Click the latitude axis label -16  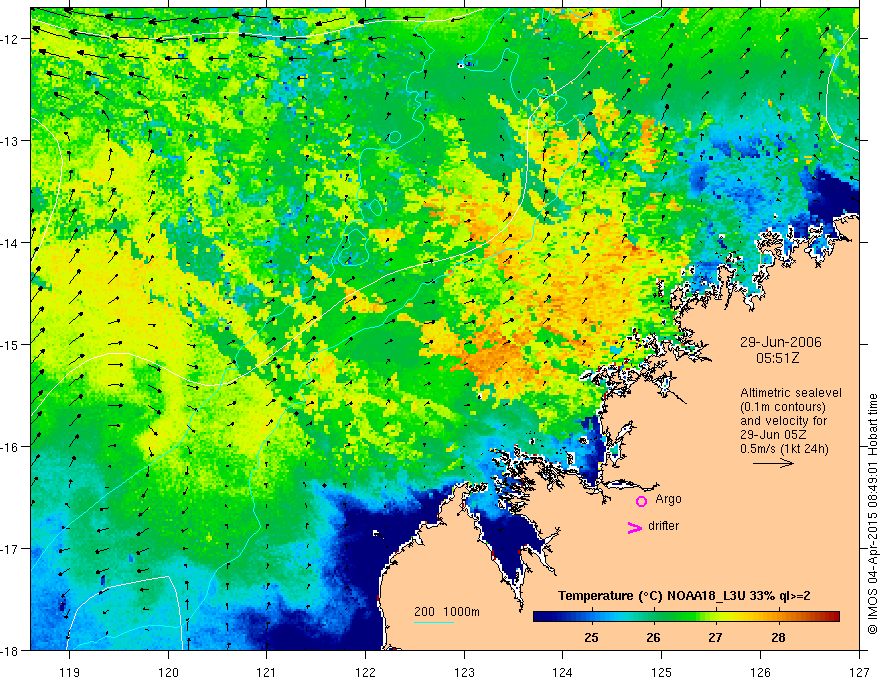click(10, 447)
